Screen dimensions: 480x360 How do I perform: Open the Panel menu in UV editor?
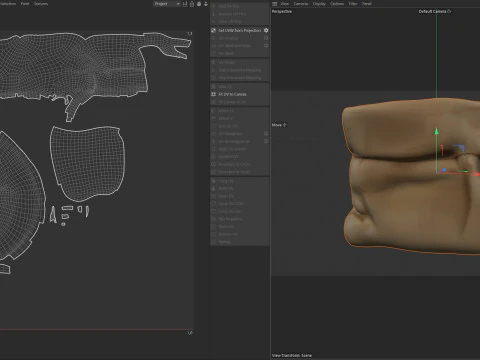coord(25,4)
